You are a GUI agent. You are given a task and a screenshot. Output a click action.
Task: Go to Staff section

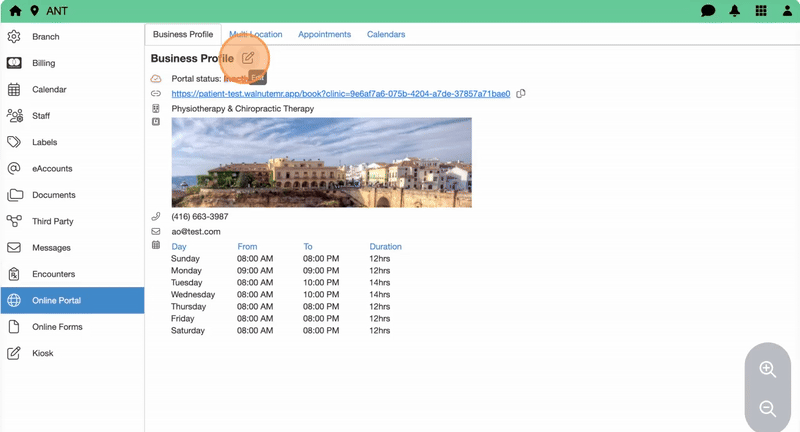(x=41, y=116)
